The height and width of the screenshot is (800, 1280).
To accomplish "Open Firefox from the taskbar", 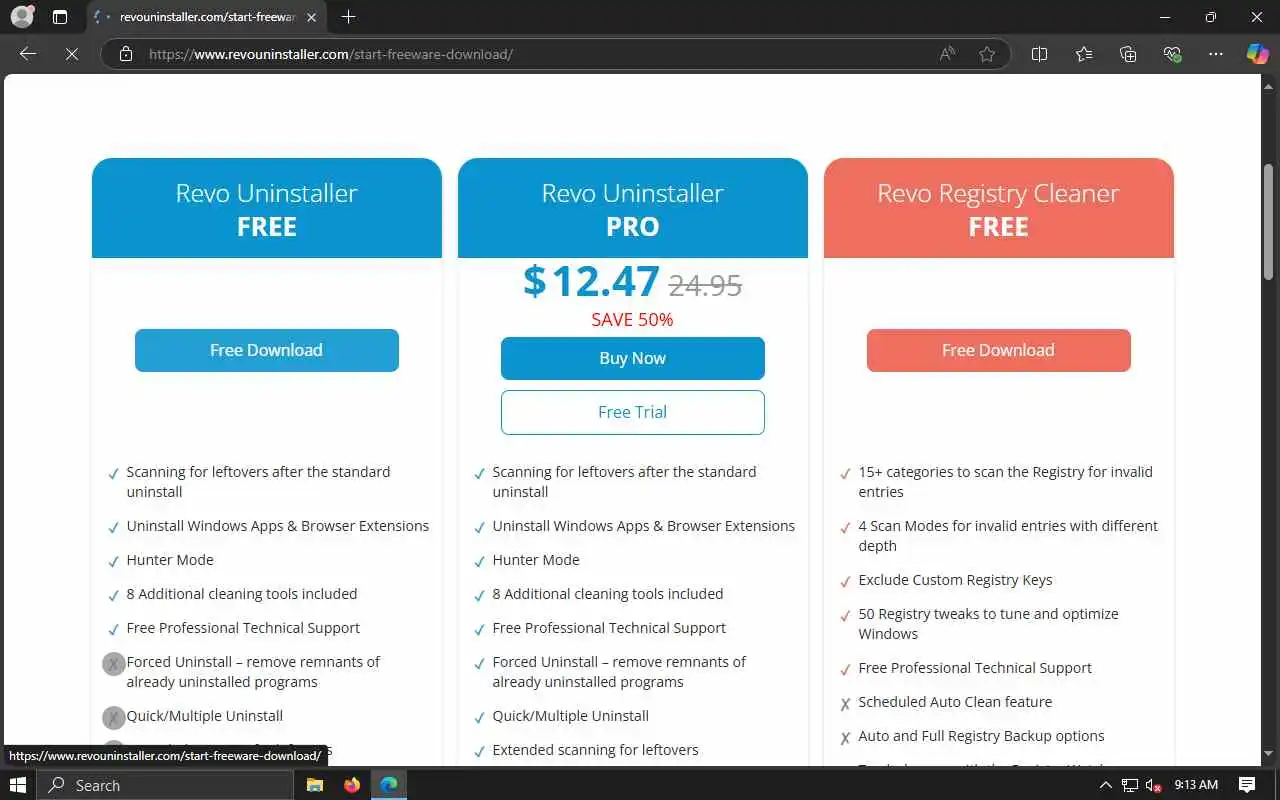I will [351, 785].
